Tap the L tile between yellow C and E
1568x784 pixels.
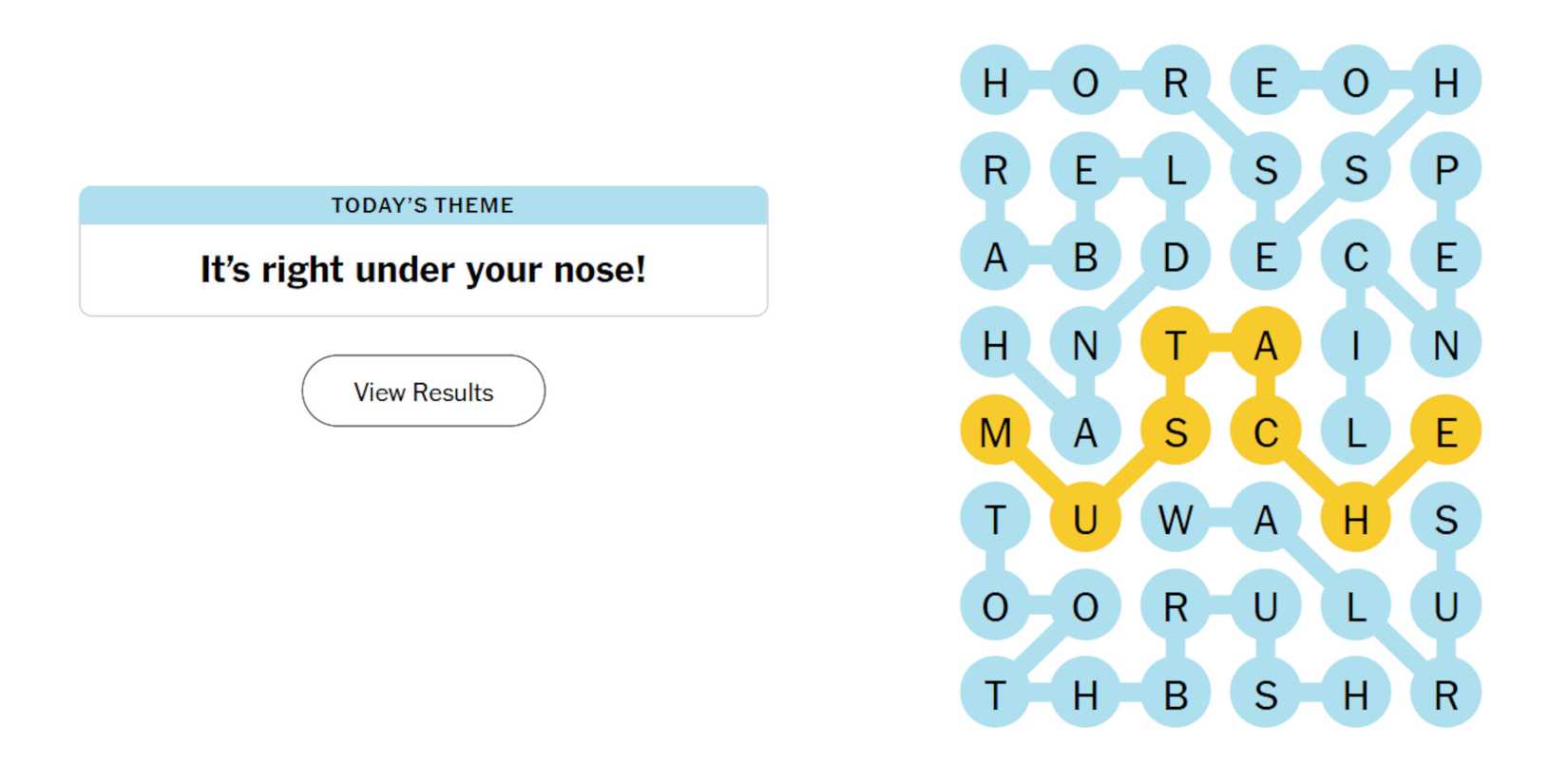[x=1356, y=432]
